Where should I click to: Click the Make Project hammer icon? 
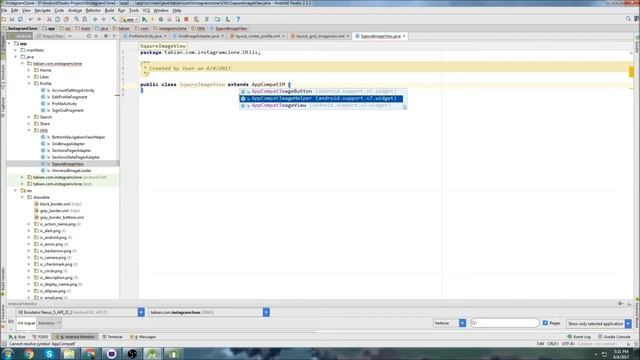(114, 19)
